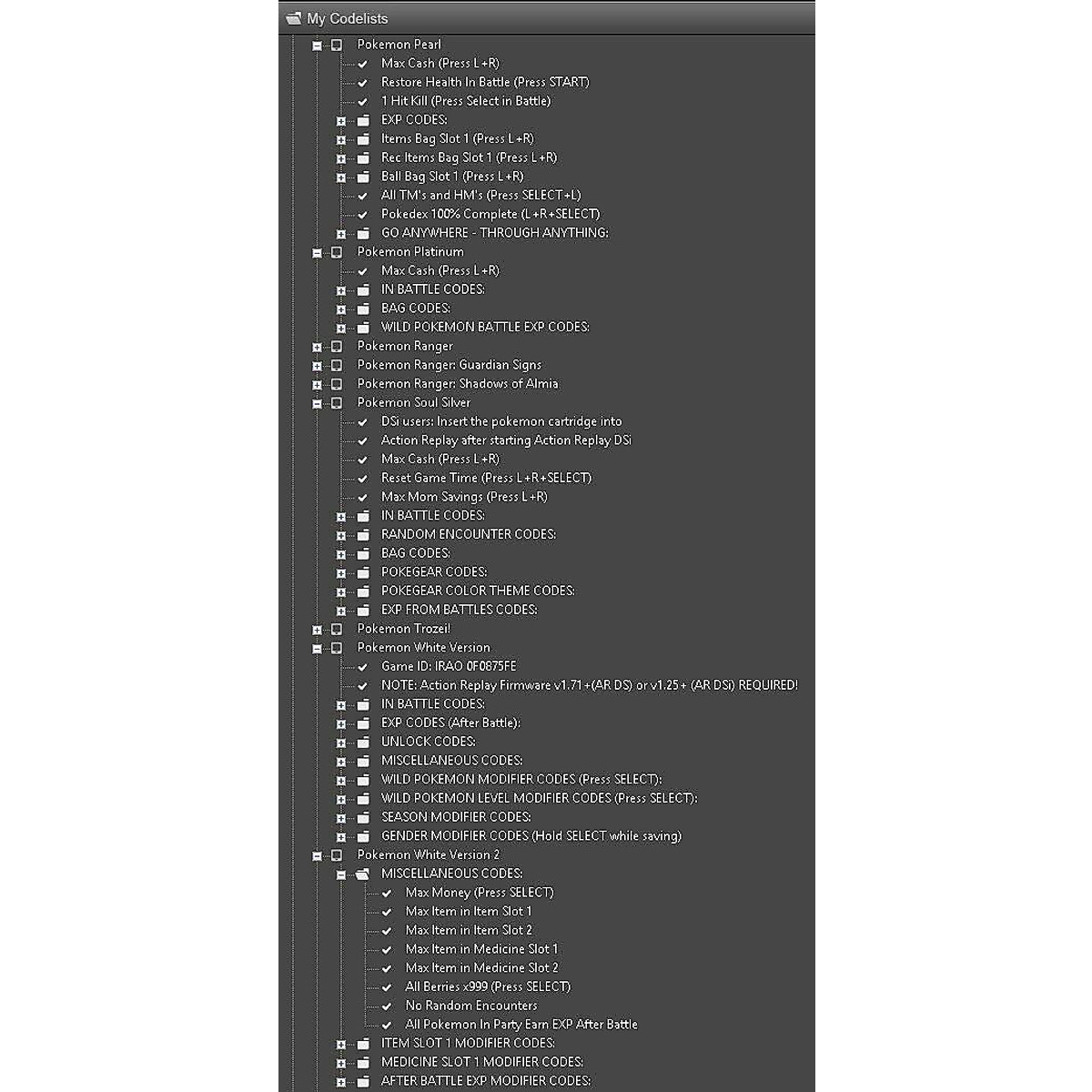
Task: Click the My Codelists folder icon
Action: (293, 18)
